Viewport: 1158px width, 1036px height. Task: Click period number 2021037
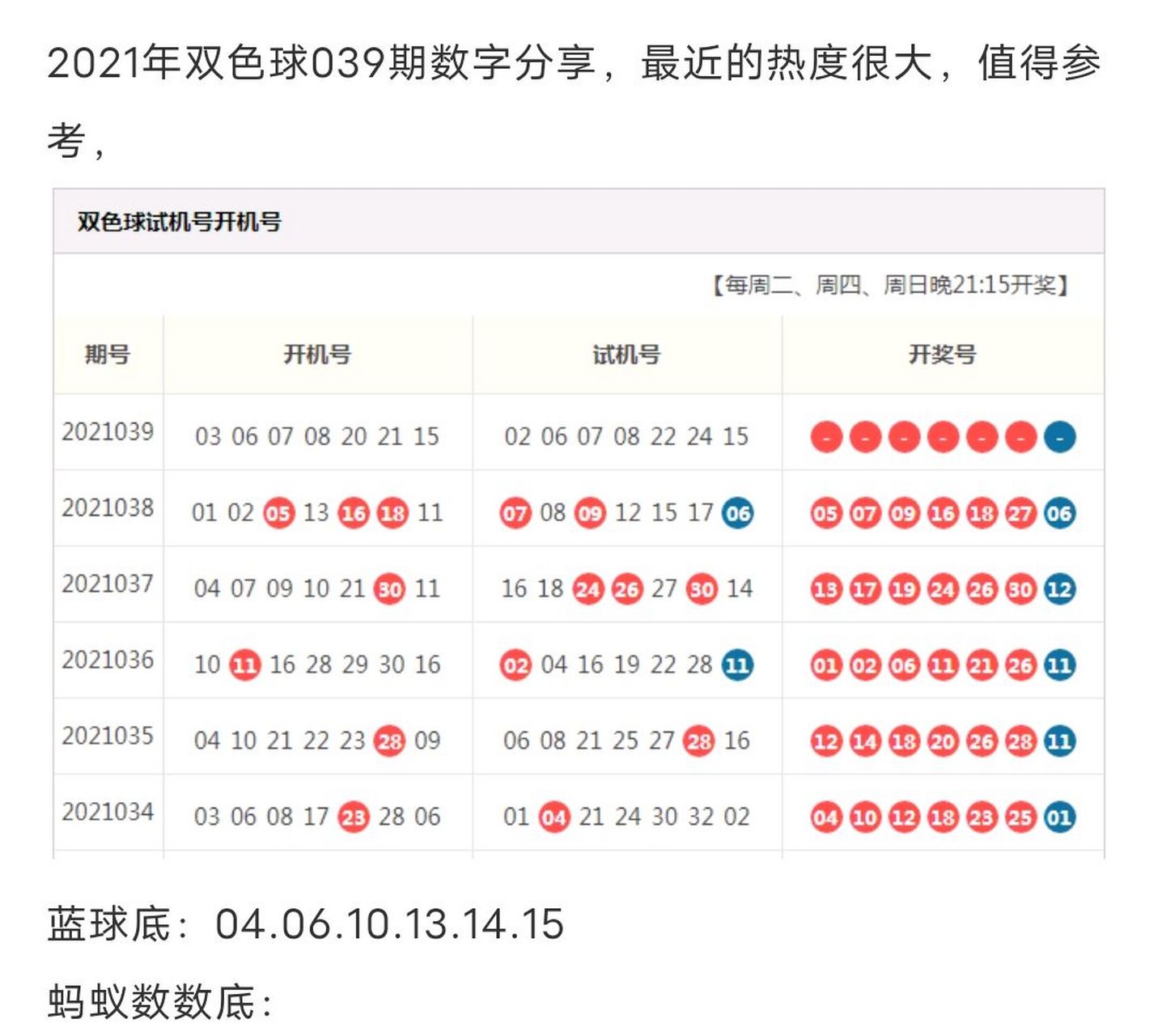[x=108, y=584]
